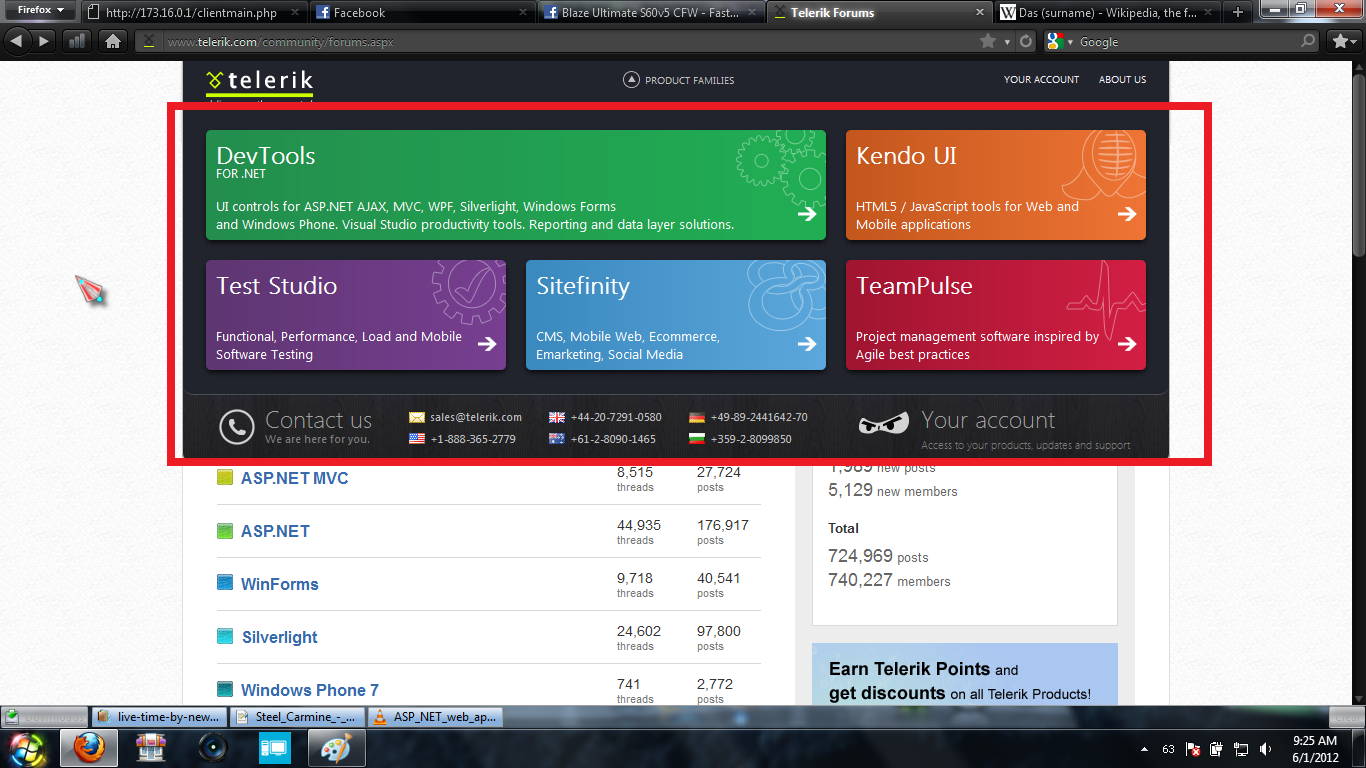Open the camera lens taskbar app
1366x768 pixels.
click(212, 748)
